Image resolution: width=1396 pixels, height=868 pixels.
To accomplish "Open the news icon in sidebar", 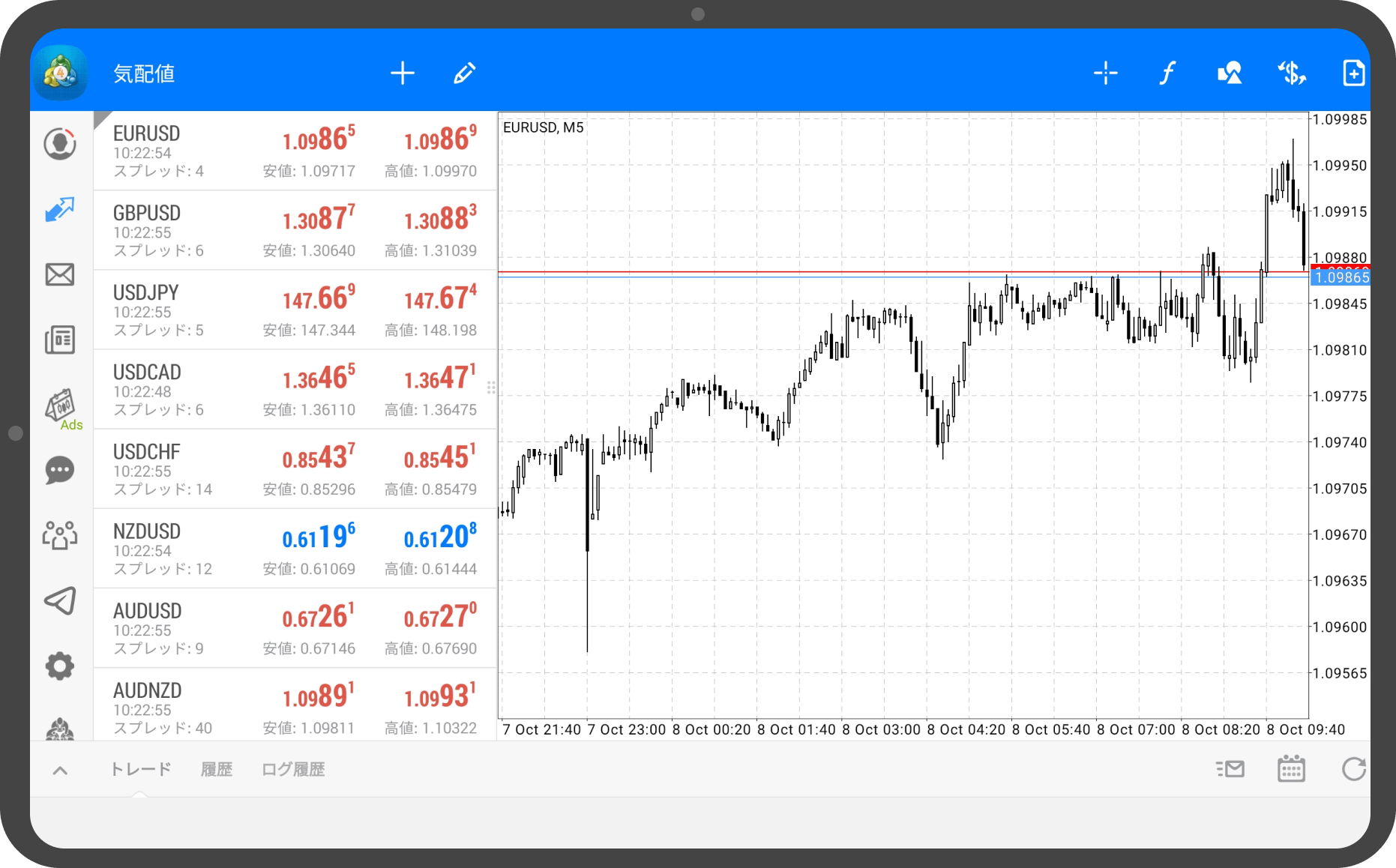I will coord(60,340).
